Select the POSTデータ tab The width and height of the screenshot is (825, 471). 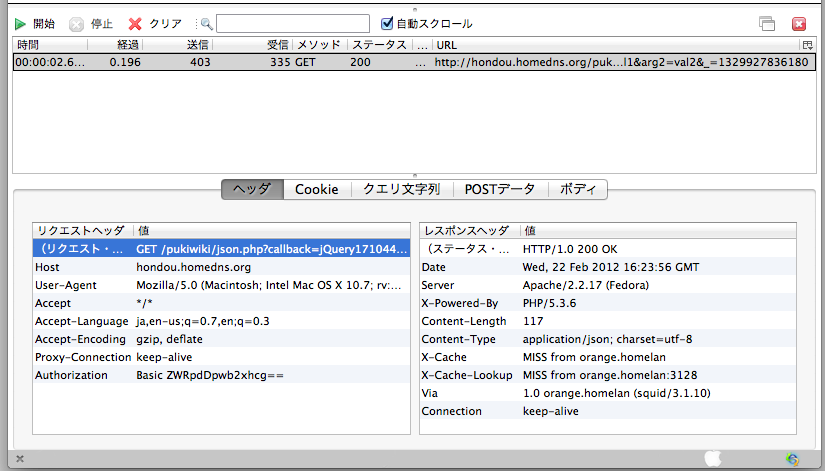click(500, 189)
